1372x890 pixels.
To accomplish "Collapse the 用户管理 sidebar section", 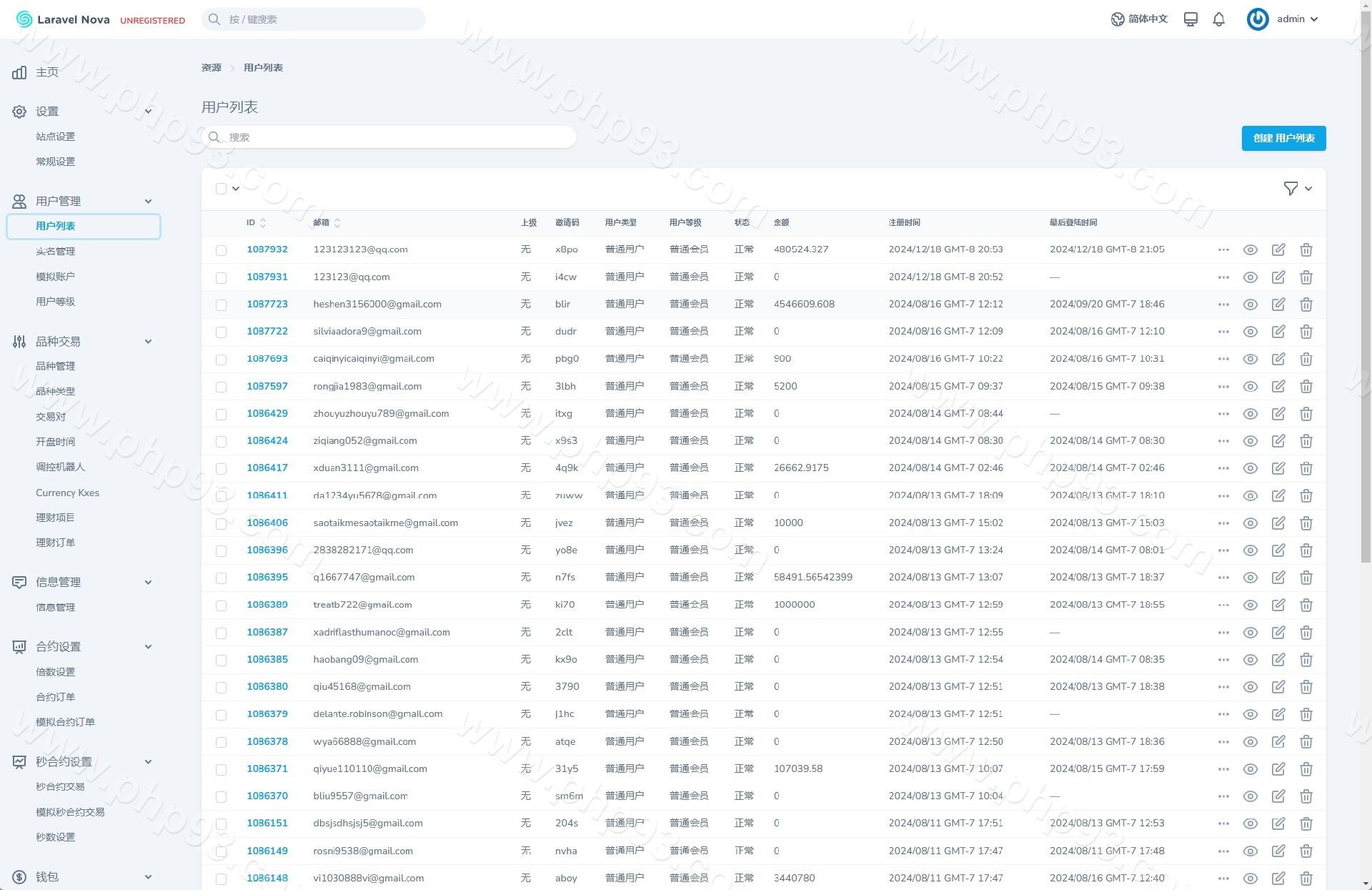I will [148, 202].
